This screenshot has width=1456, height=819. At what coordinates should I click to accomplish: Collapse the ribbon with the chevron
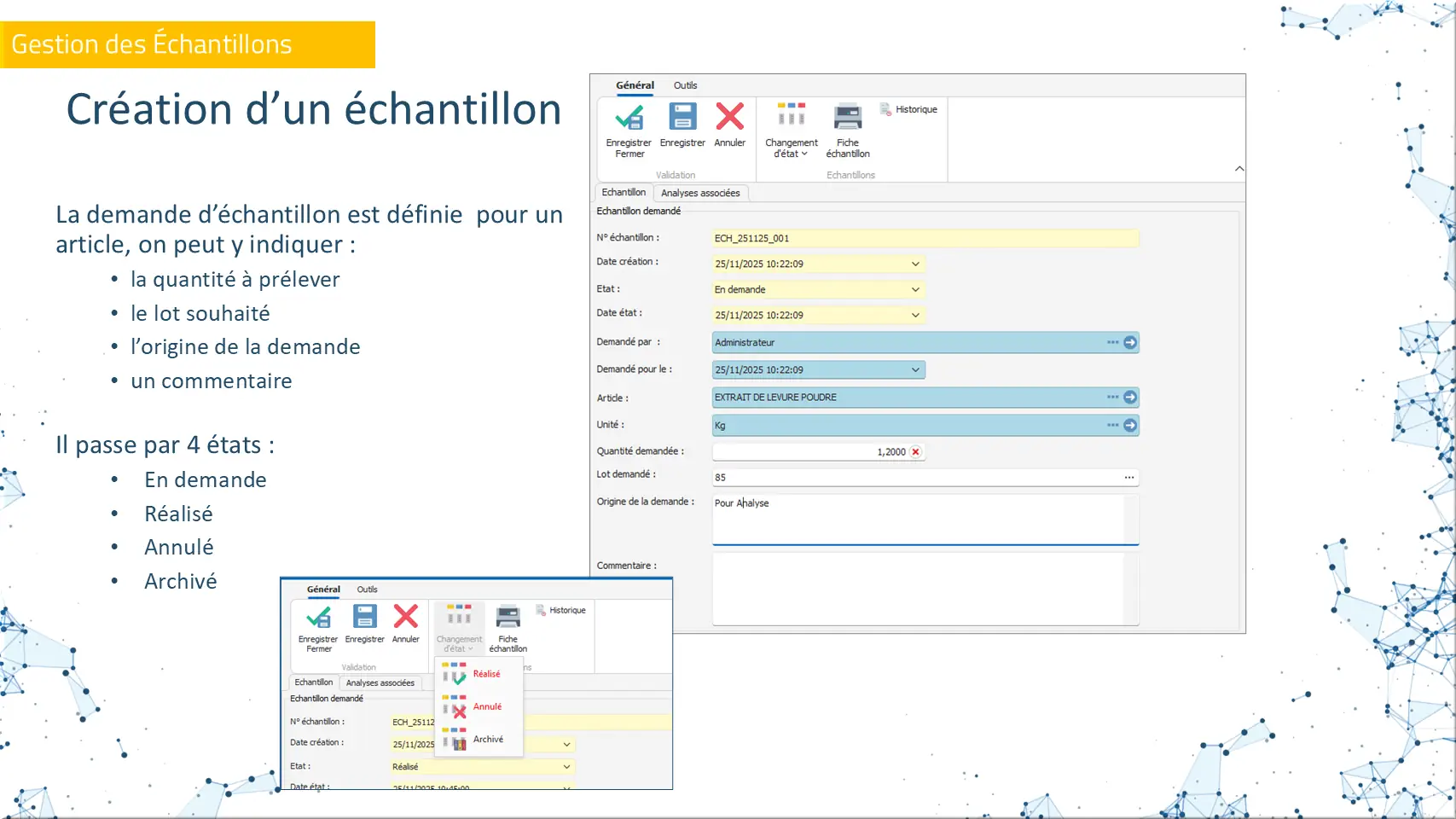coord(1238,169)
